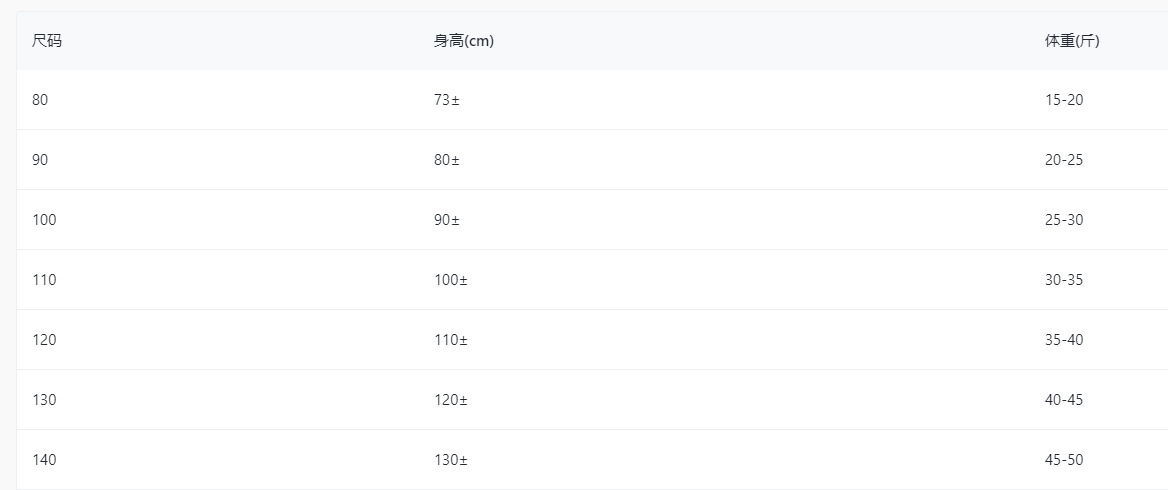Click height value 73±
Viewport: 1168px width, 490px height.
(447, 100)
